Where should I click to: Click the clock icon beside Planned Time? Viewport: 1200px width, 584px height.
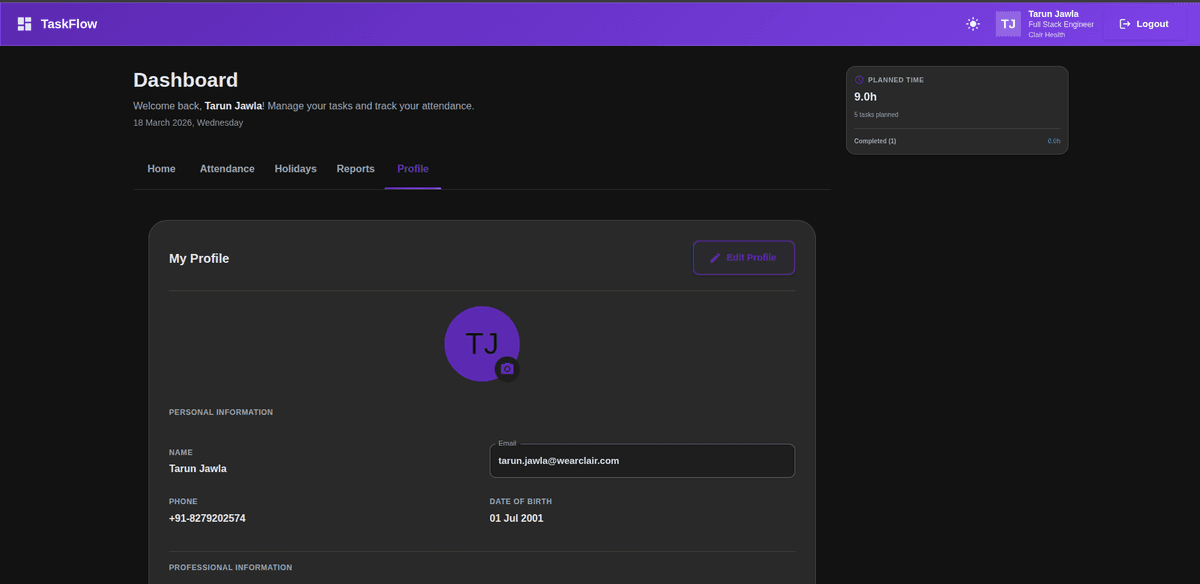858,79
